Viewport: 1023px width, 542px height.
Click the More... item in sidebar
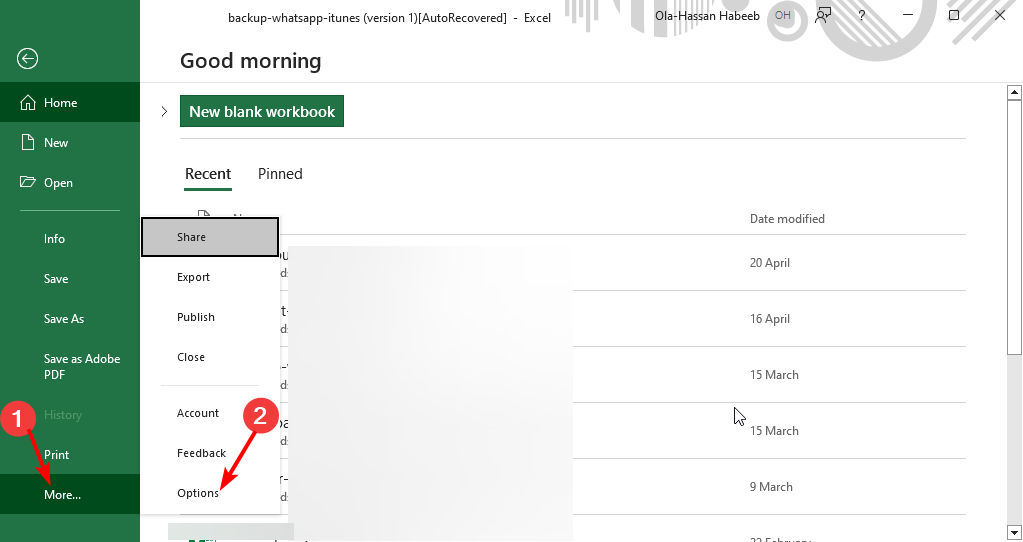click(x=63, y=494)
